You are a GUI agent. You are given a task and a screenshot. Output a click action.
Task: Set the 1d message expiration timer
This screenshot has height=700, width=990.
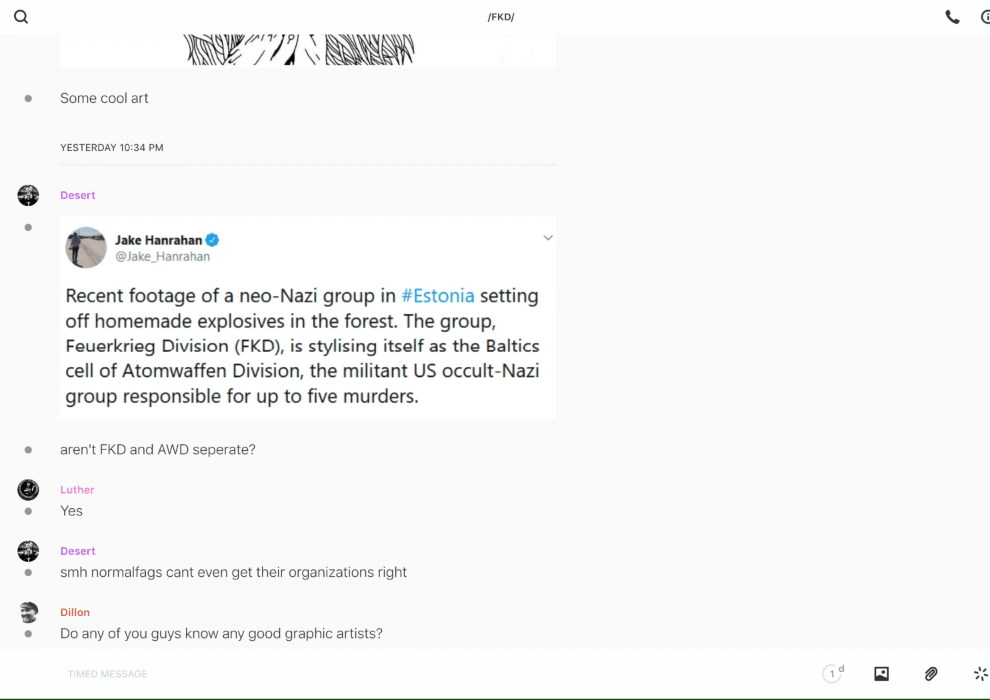pos(833,674)
